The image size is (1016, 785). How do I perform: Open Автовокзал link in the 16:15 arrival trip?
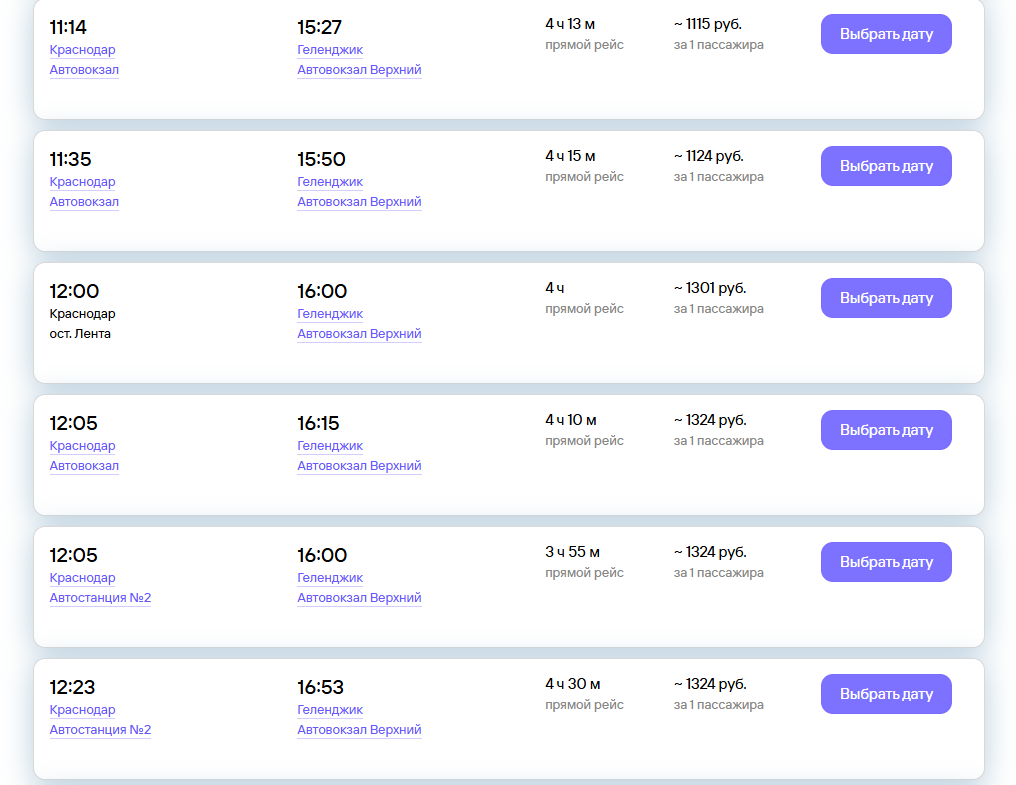(x=84, y=466)
